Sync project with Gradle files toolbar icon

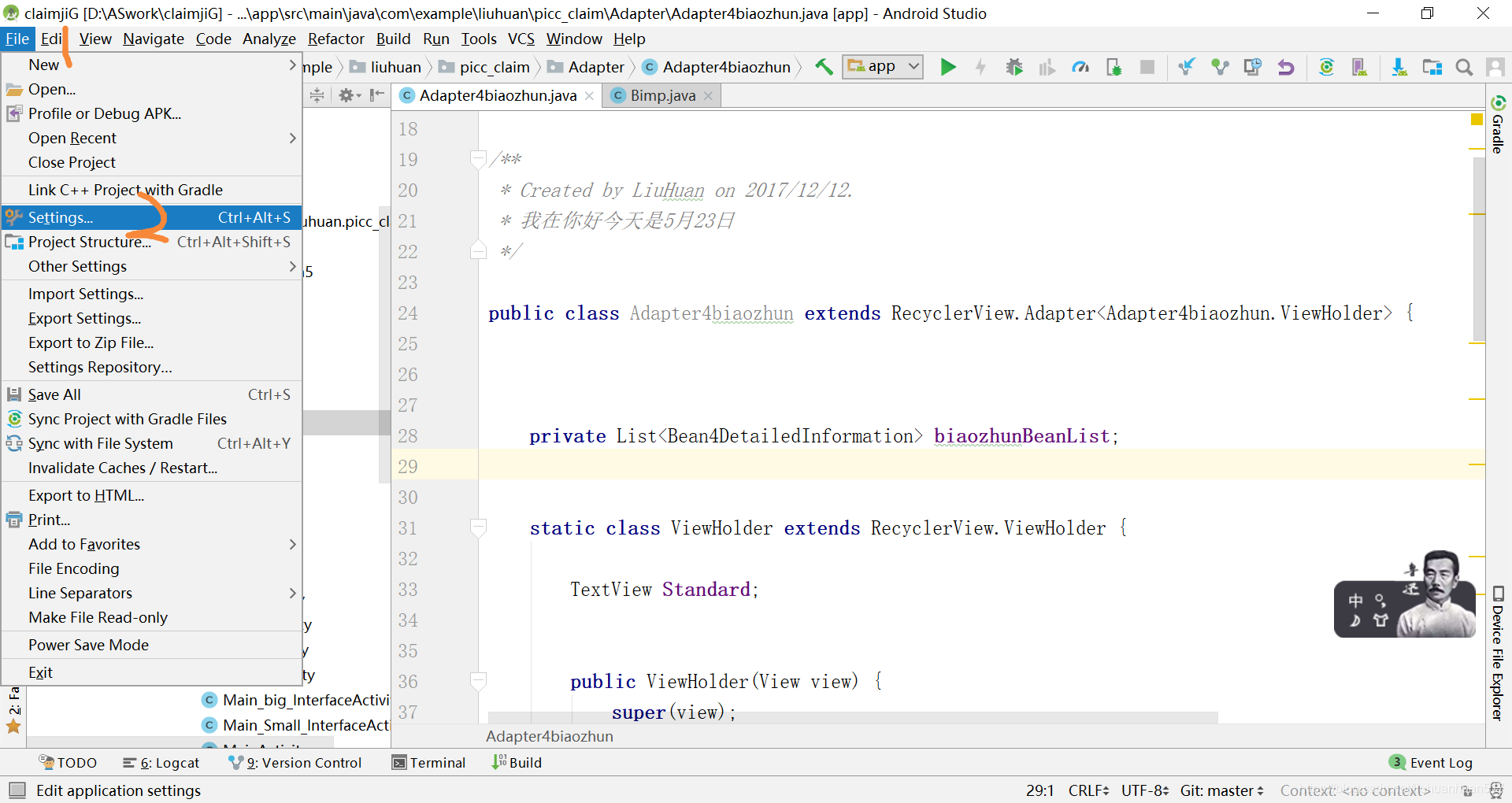click(x=1326, y=67)
